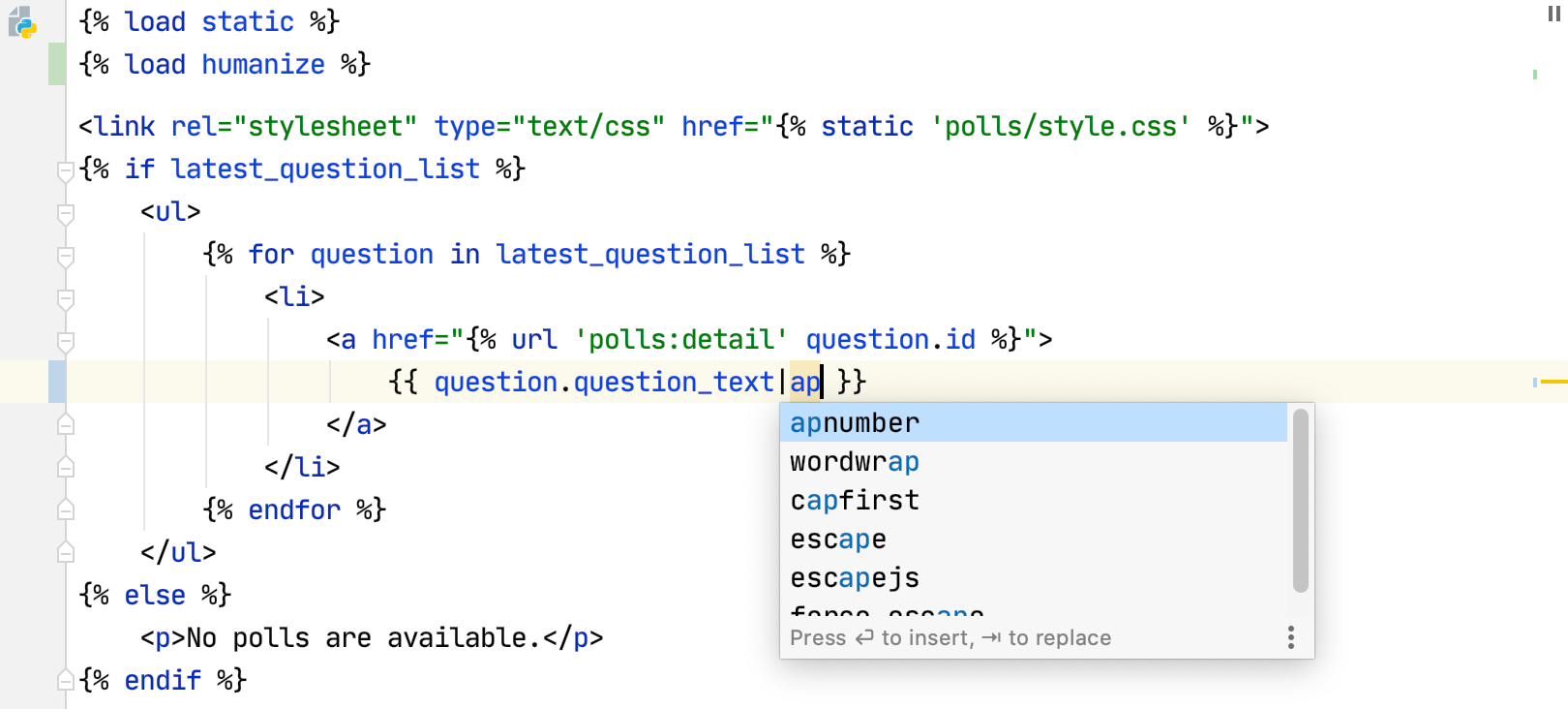Collapse the <li> tag fold marker
The height and width of the screenshot is (709, 1568).
[66, 299]
